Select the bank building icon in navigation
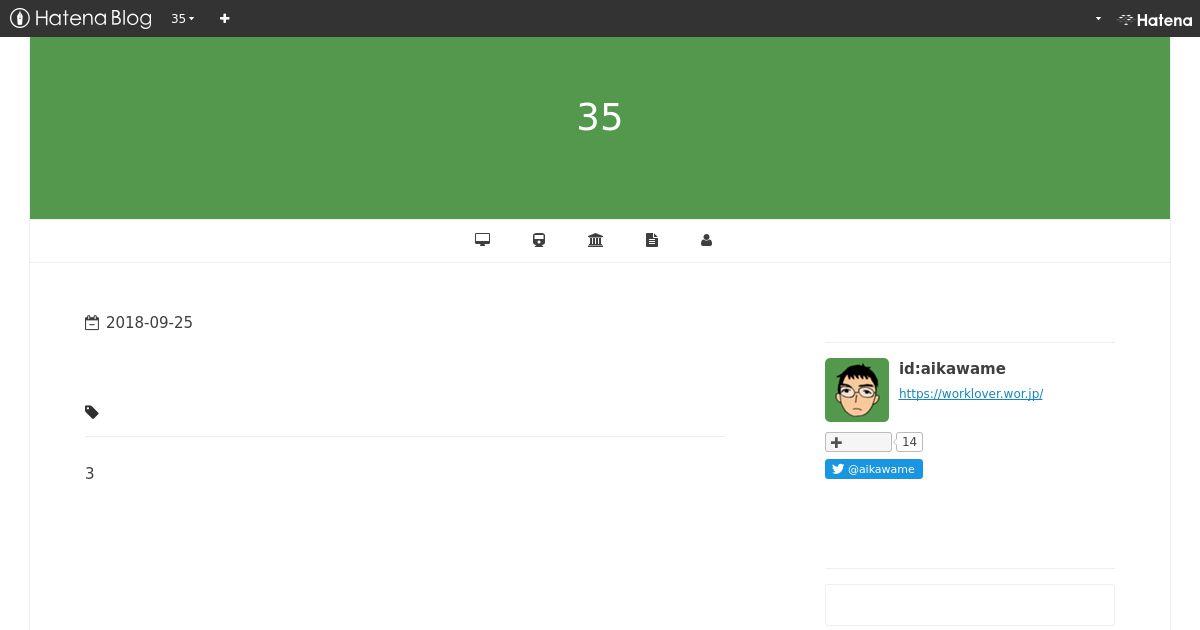The image size is (1200, 630). (x=595, y=240)
